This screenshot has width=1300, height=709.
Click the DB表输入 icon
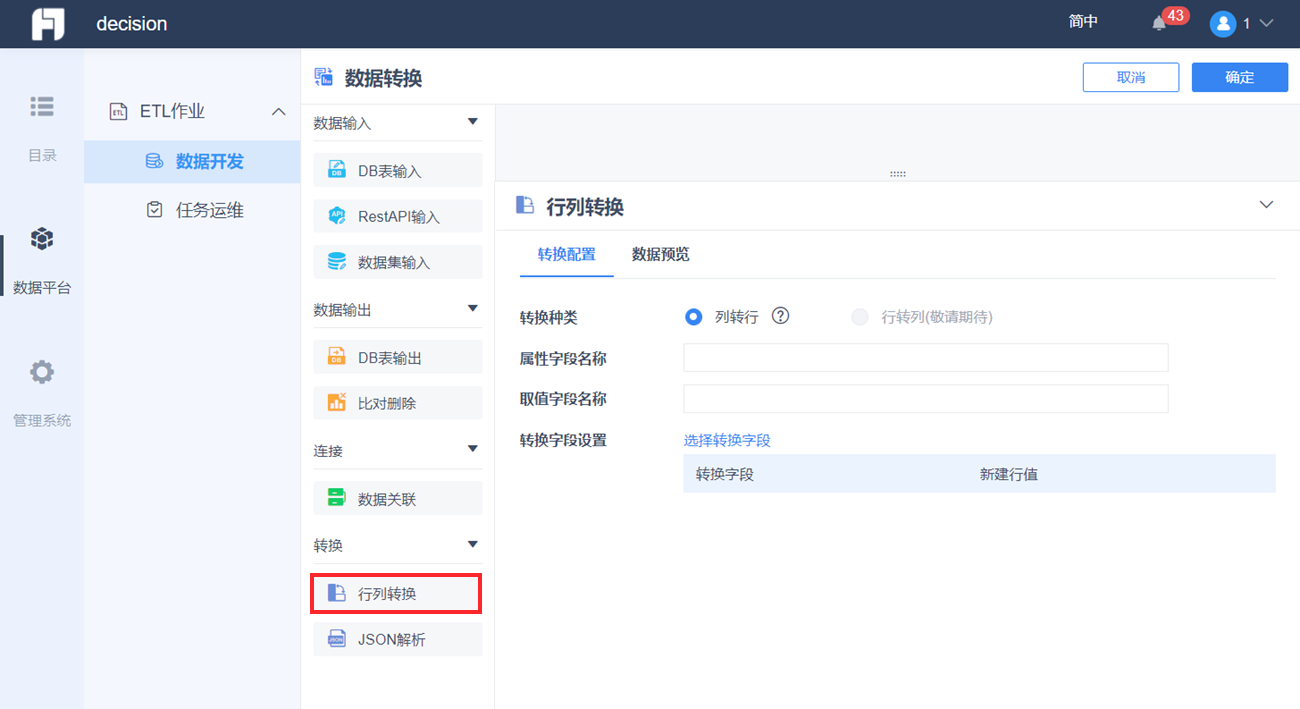(337, 170)
